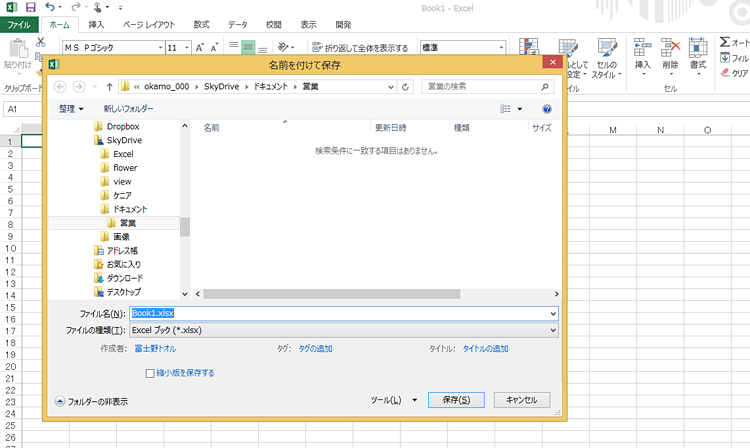This screenshot has width=750, height=448.
Task: Click the Save icon in Excel's quick access toolbar
Action: (31, 7)
